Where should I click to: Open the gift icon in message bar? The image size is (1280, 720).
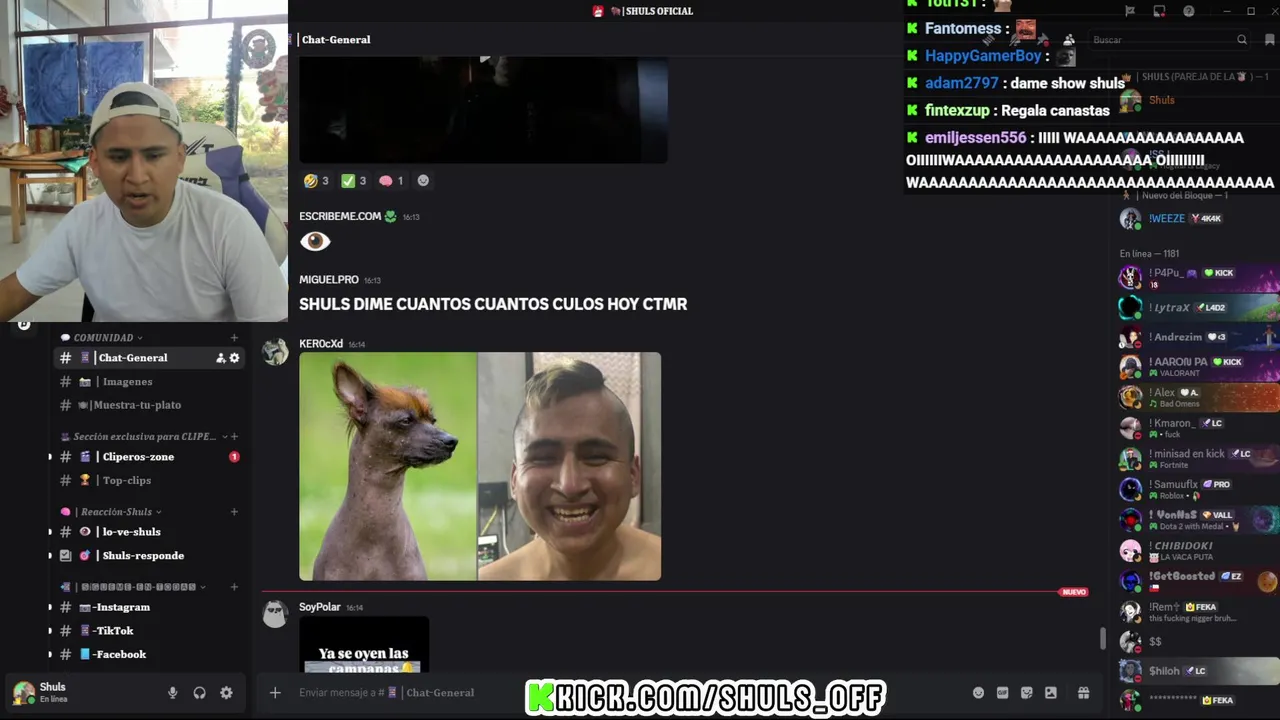point(1083,693)
